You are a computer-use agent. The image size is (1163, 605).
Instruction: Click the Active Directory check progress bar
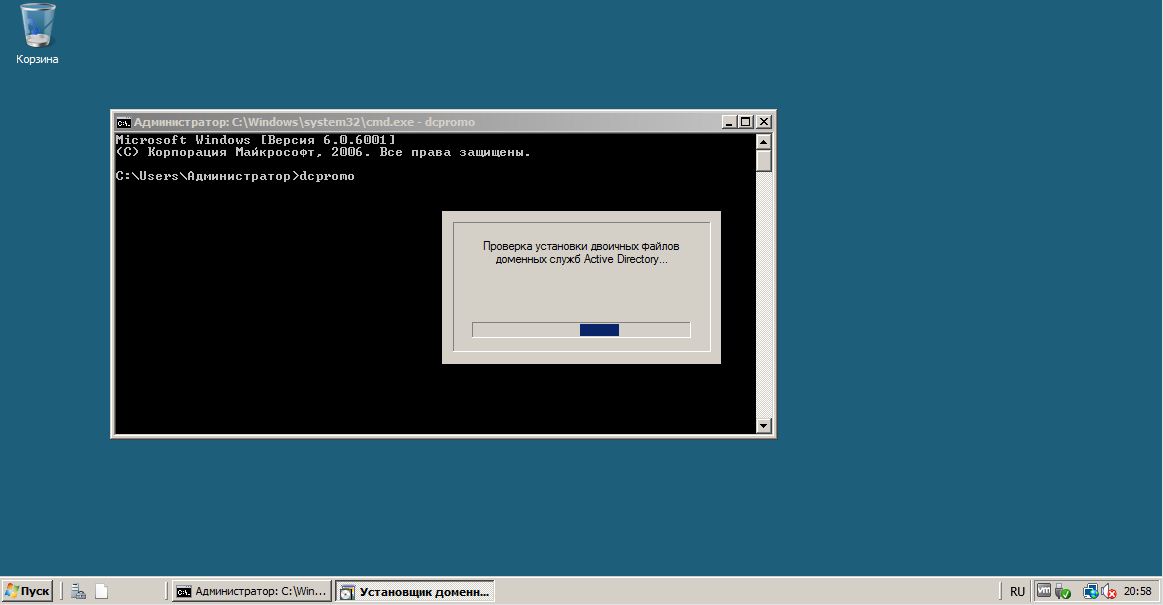click(x=581, y=330)
